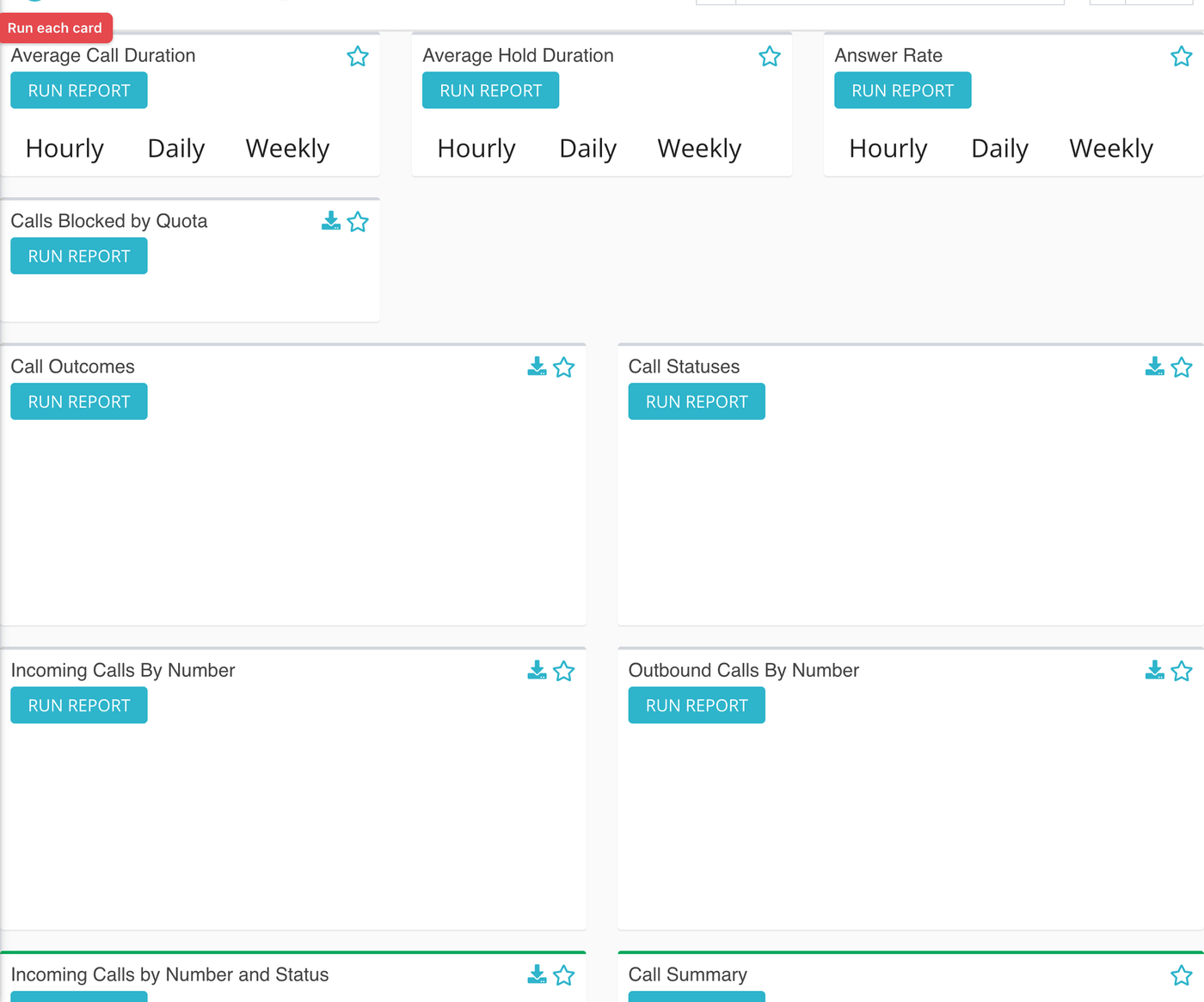Click the Call Summary card title
This screenshot has width=1204, height=1002.
(688, 974)
